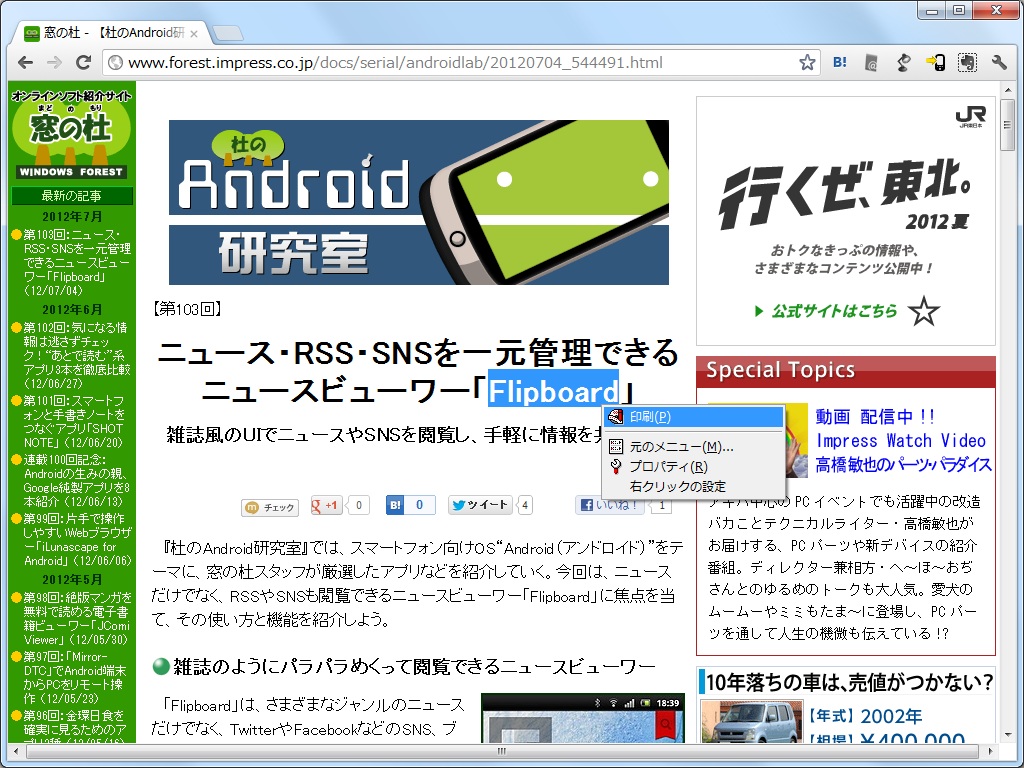Click the 【第103回】 label above headline

(x=187, y=309)
